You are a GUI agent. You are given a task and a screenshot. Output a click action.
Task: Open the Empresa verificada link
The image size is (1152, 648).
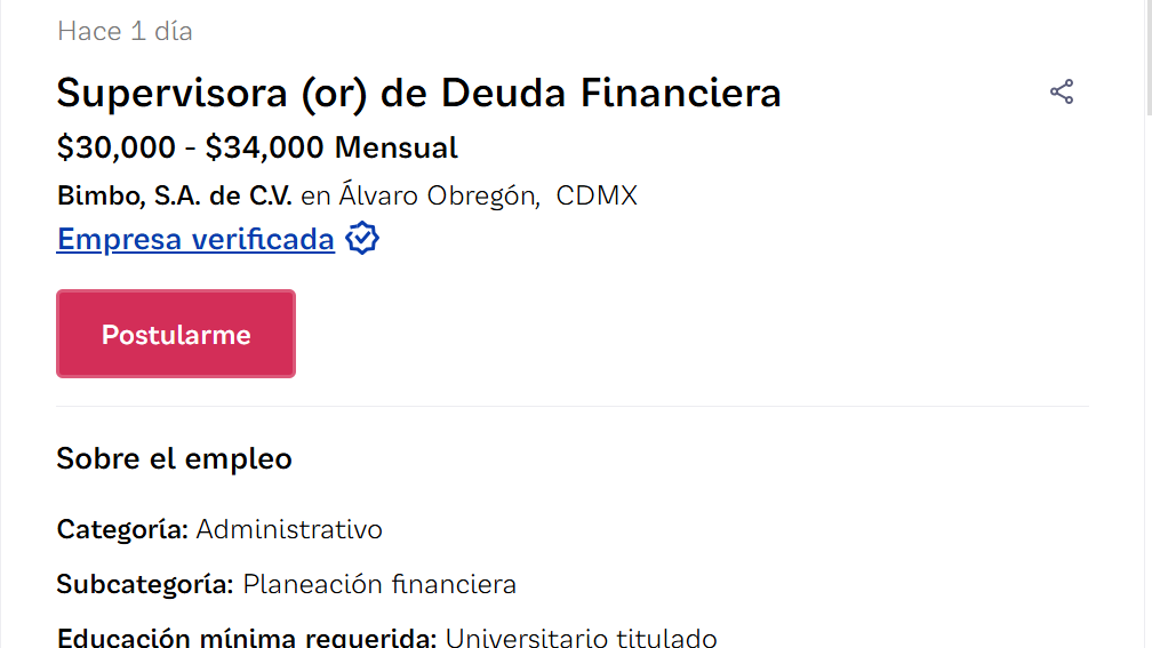(x=195, y=239)
